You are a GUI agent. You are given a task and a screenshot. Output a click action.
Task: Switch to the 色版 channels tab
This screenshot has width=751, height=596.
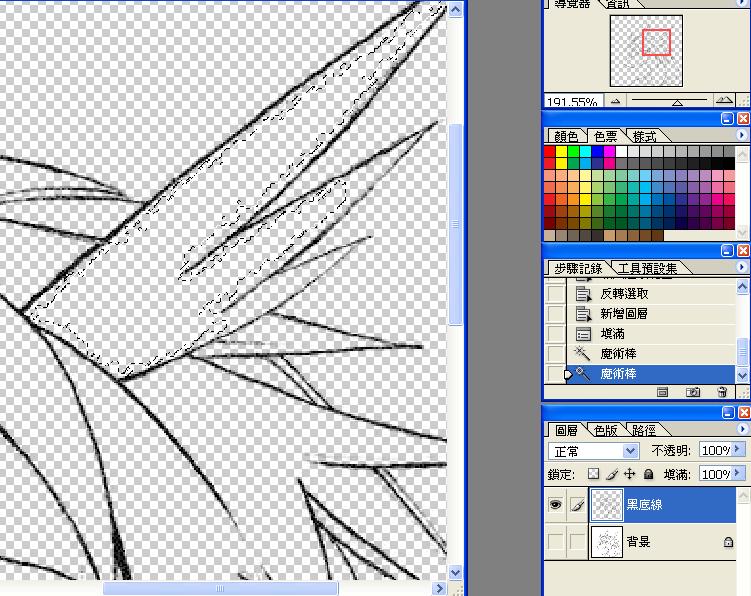point(606,430)
